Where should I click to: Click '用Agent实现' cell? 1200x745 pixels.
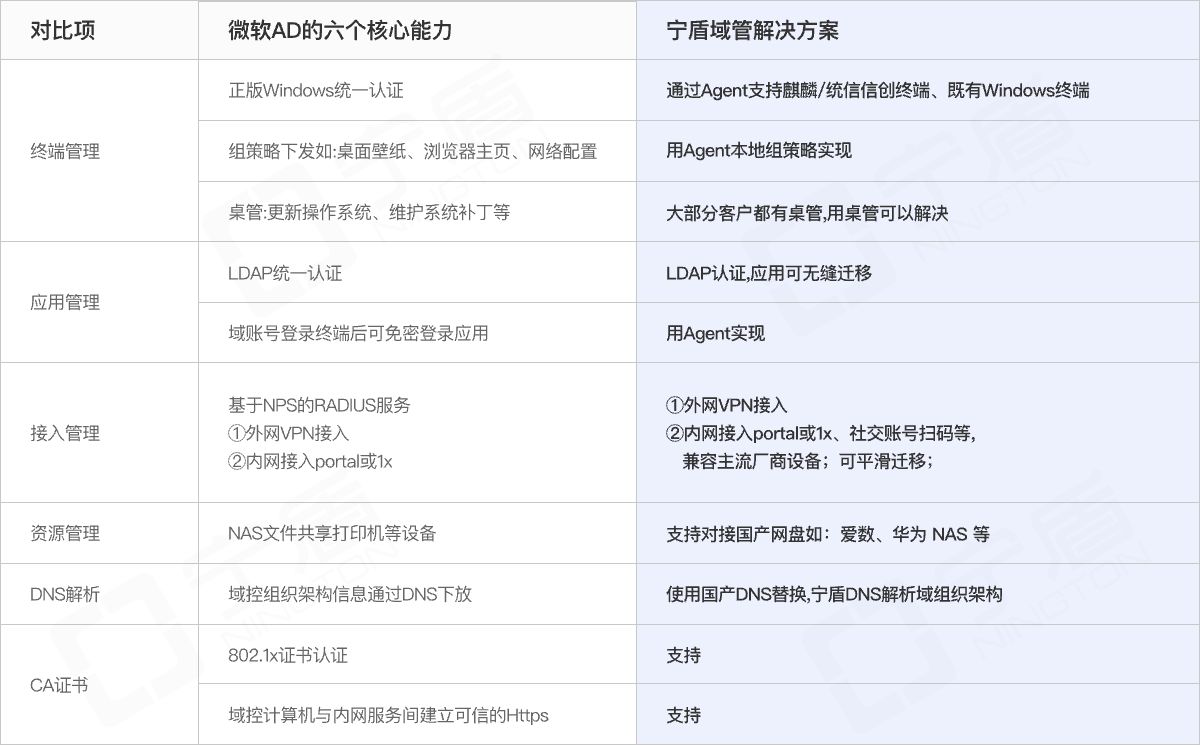pos(918,333)
